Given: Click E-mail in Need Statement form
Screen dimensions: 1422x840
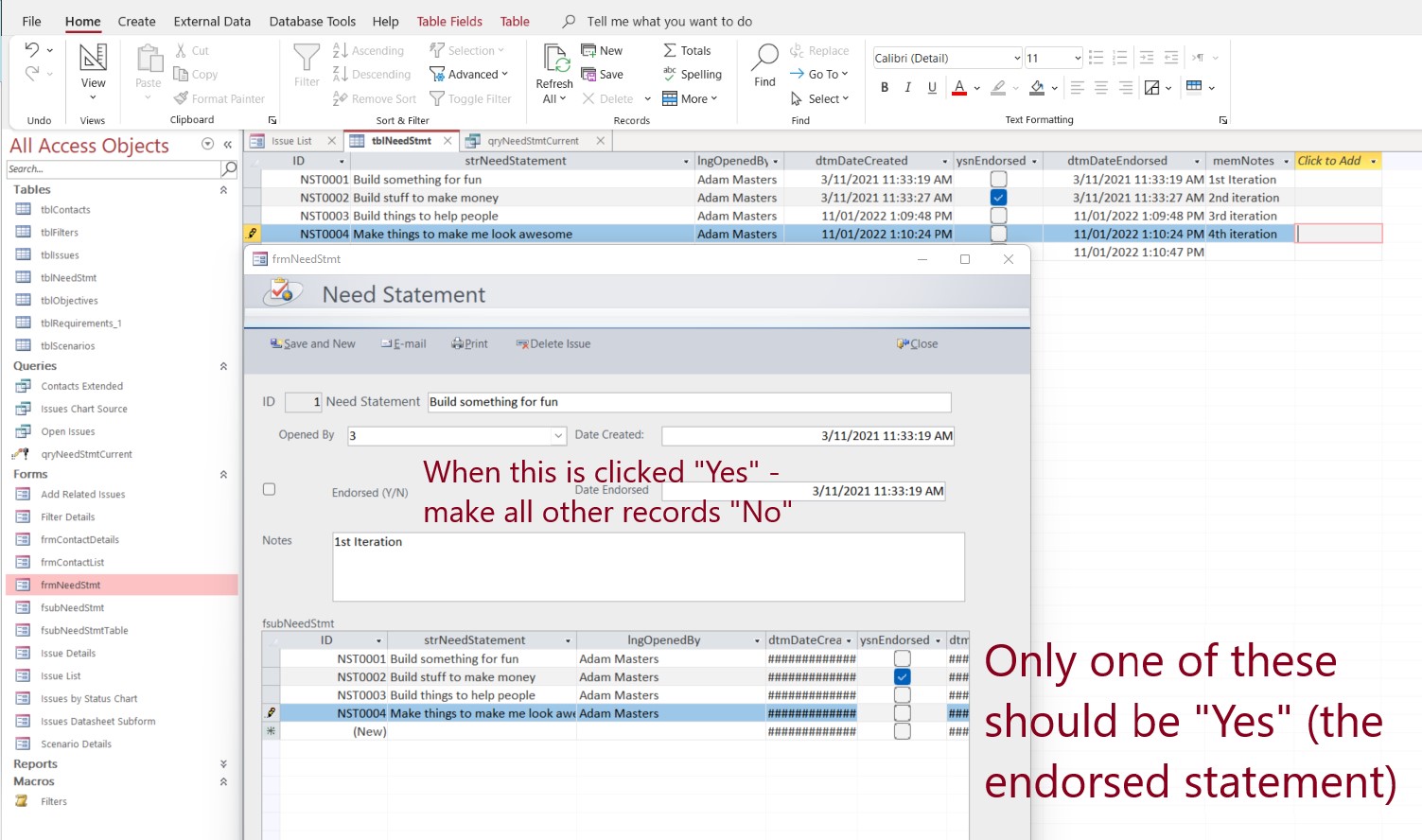Looking at the screenshot, I should (x=404, y=344).
